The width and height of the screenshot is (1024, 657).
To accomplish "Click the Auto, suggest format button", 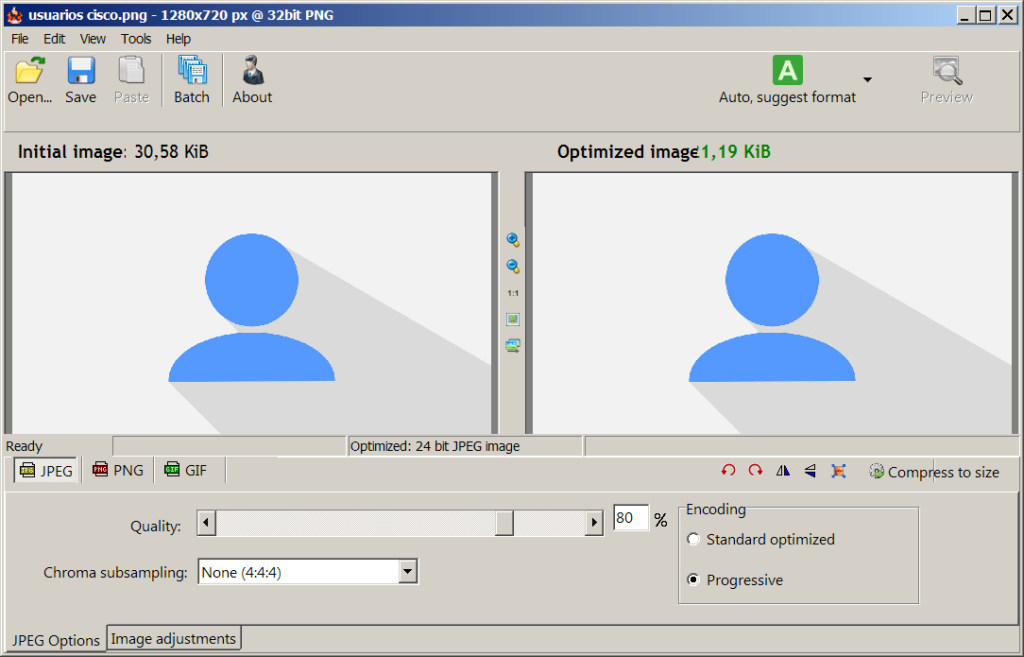I will coord(787,80).
